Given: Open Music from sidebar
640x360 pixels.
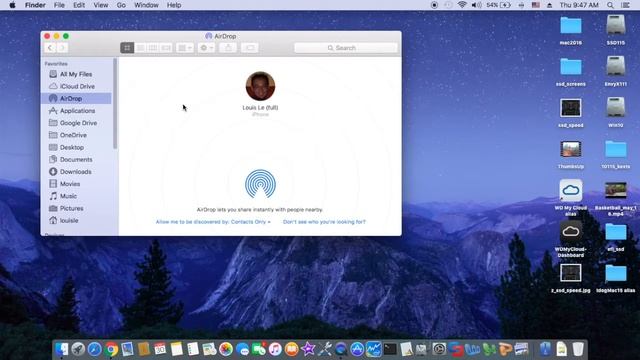Looking at the screenshot, I should [x=76, y=196].
